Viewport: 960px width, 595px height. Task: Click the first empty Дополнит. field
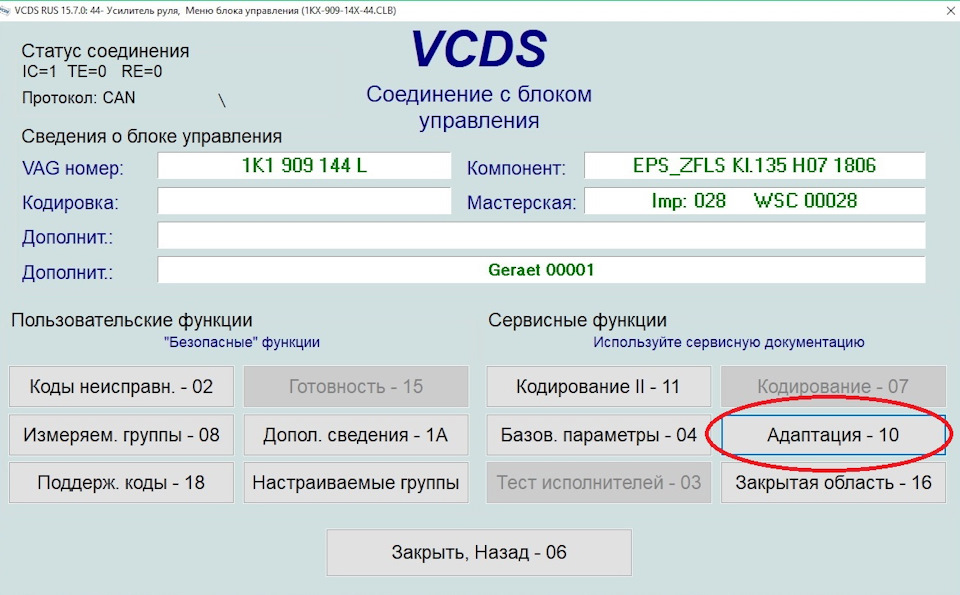coord(541,236)
